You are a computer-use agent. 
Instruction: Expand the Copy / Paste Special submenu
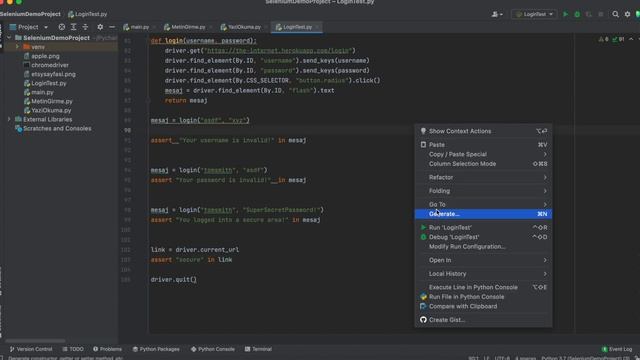(483, 154)
